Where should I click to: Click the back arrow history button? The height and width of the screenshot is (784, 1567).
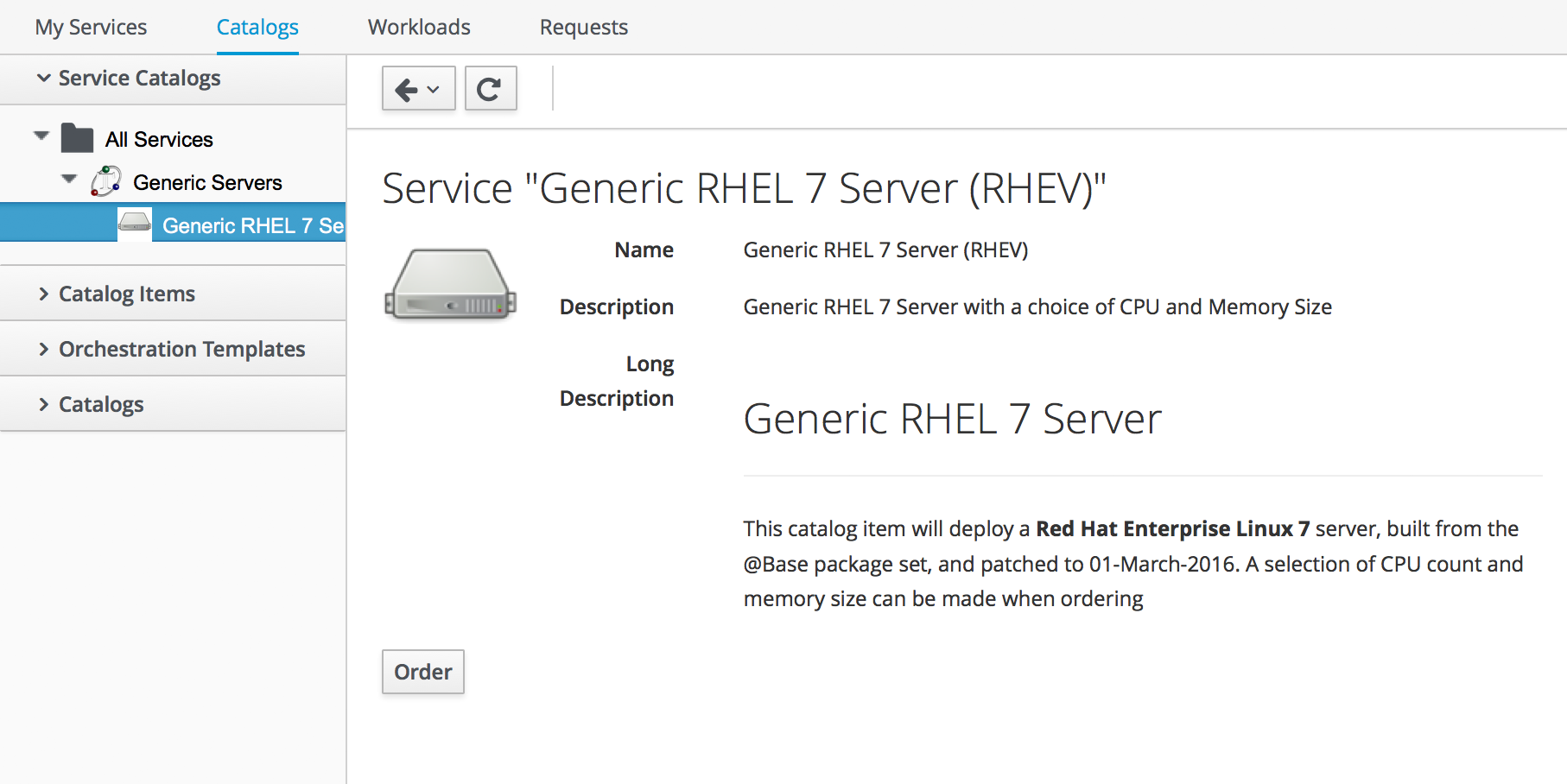418,89
